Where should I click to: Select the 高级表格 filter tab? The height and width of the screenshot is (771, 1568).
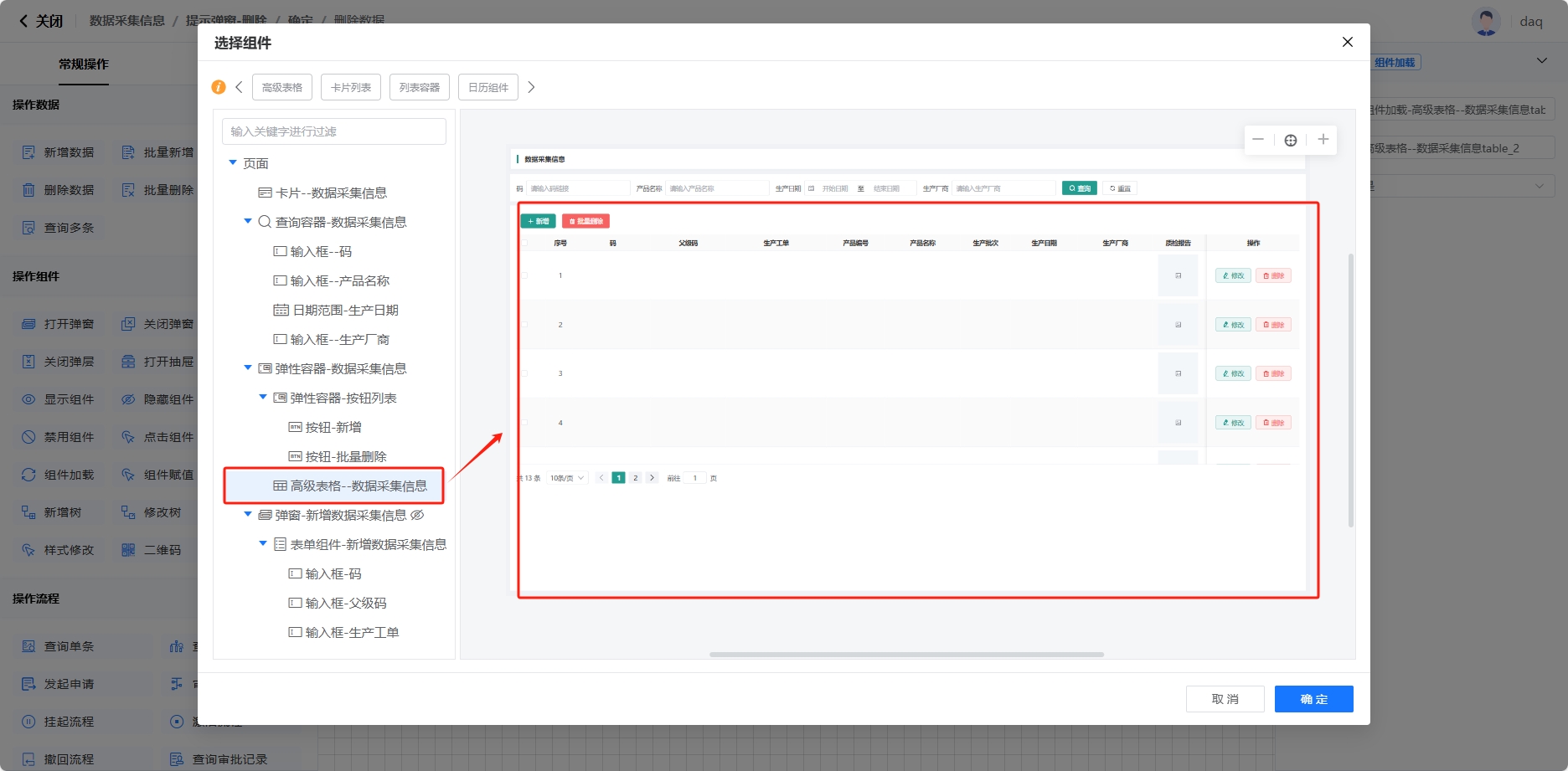point(282,87)
